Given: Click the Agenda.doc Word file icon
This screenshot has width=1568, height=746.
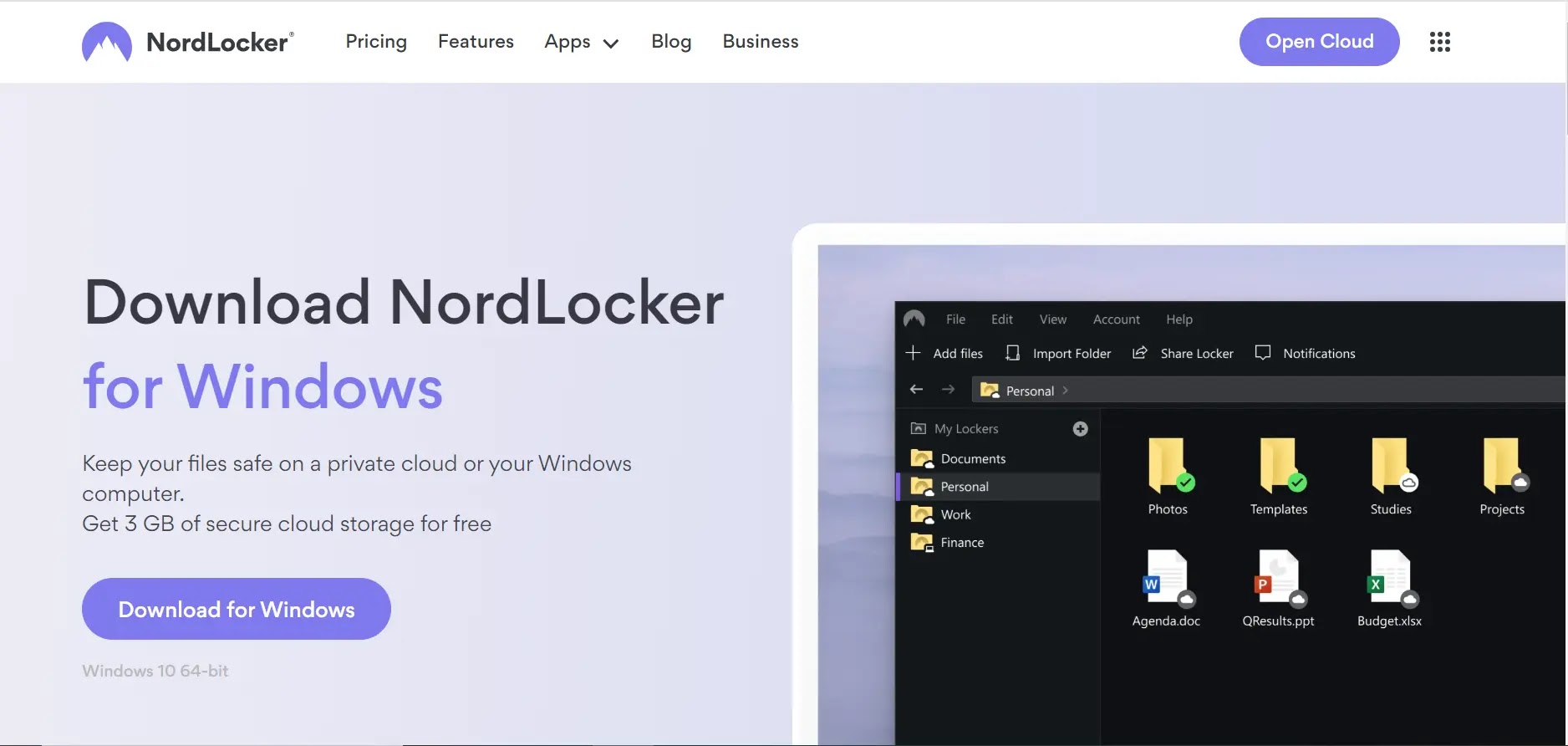Looking at the screenshot, I should 1168,577.
